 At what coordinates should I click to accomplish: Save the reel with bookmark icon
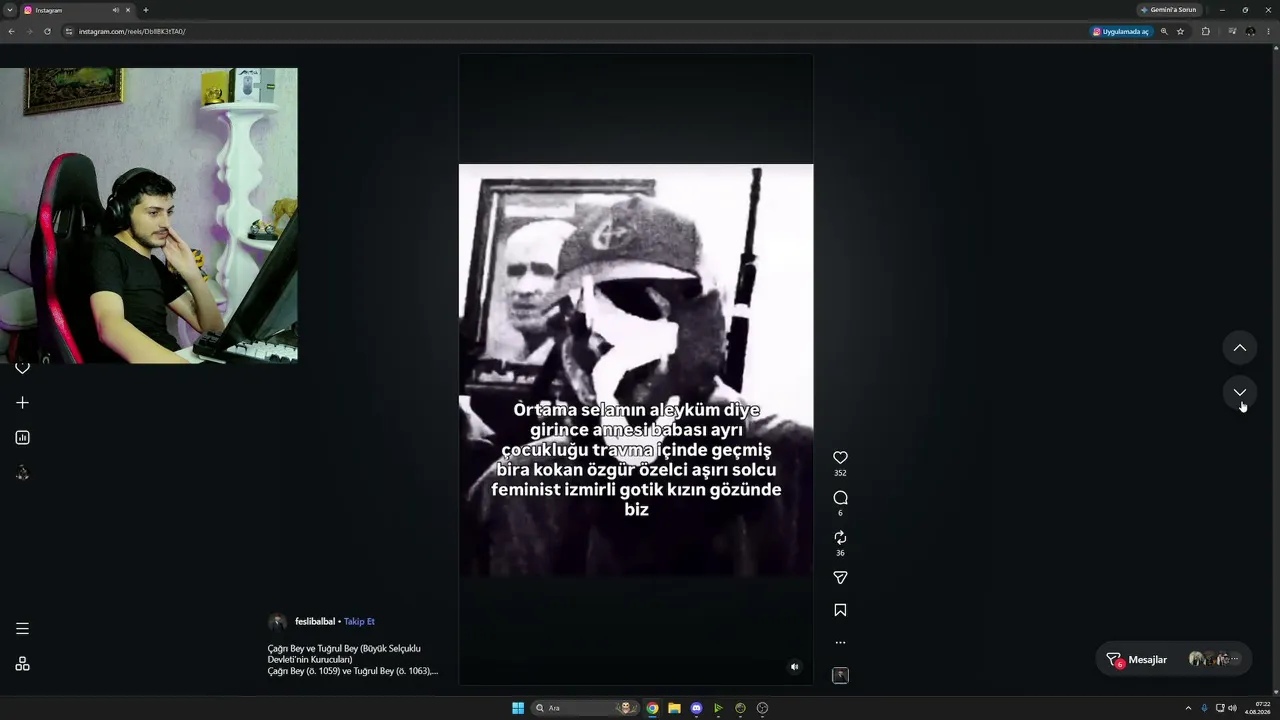pos(840,610)
